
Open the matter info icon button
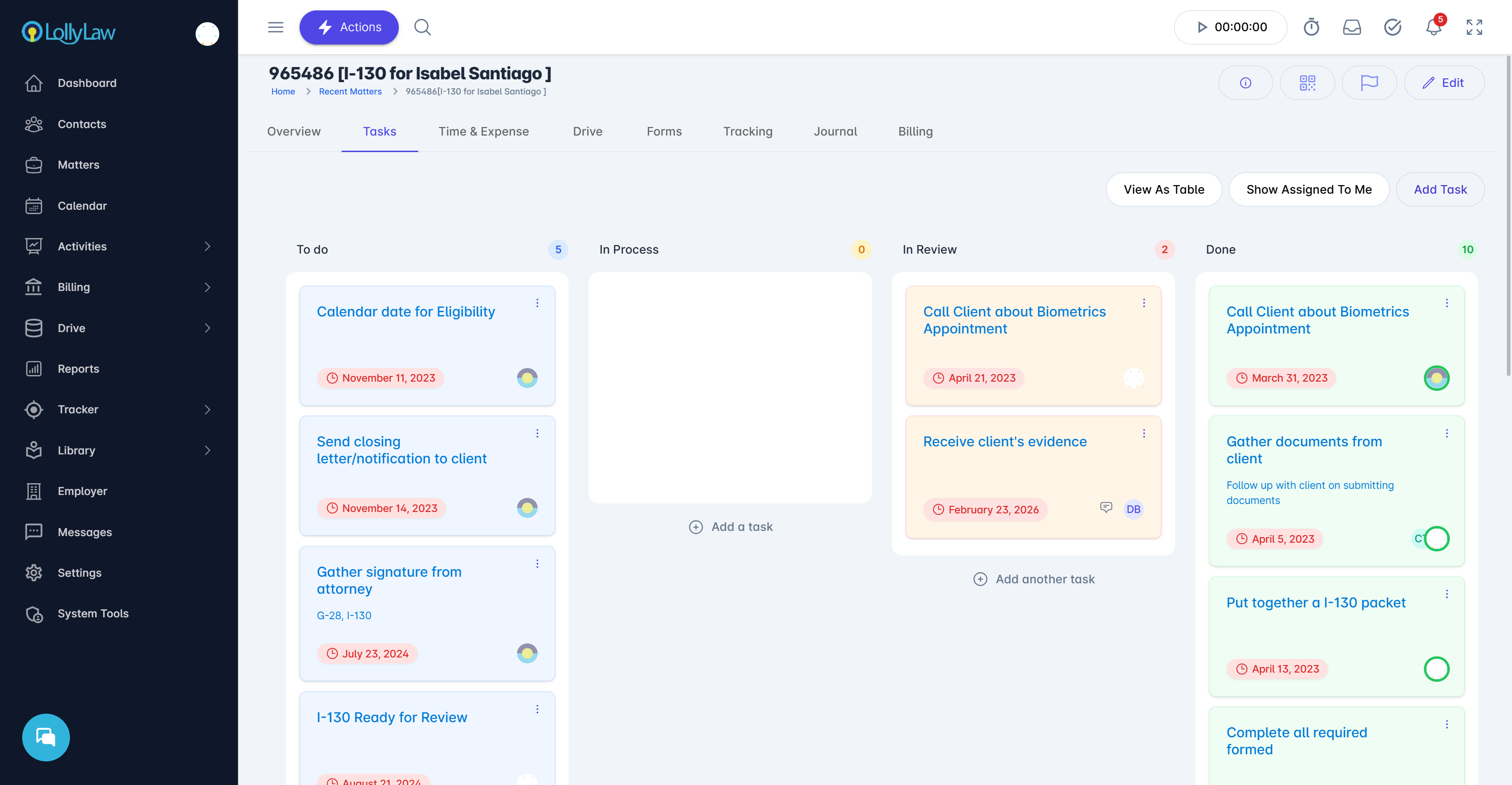(x=1245, y=83)
